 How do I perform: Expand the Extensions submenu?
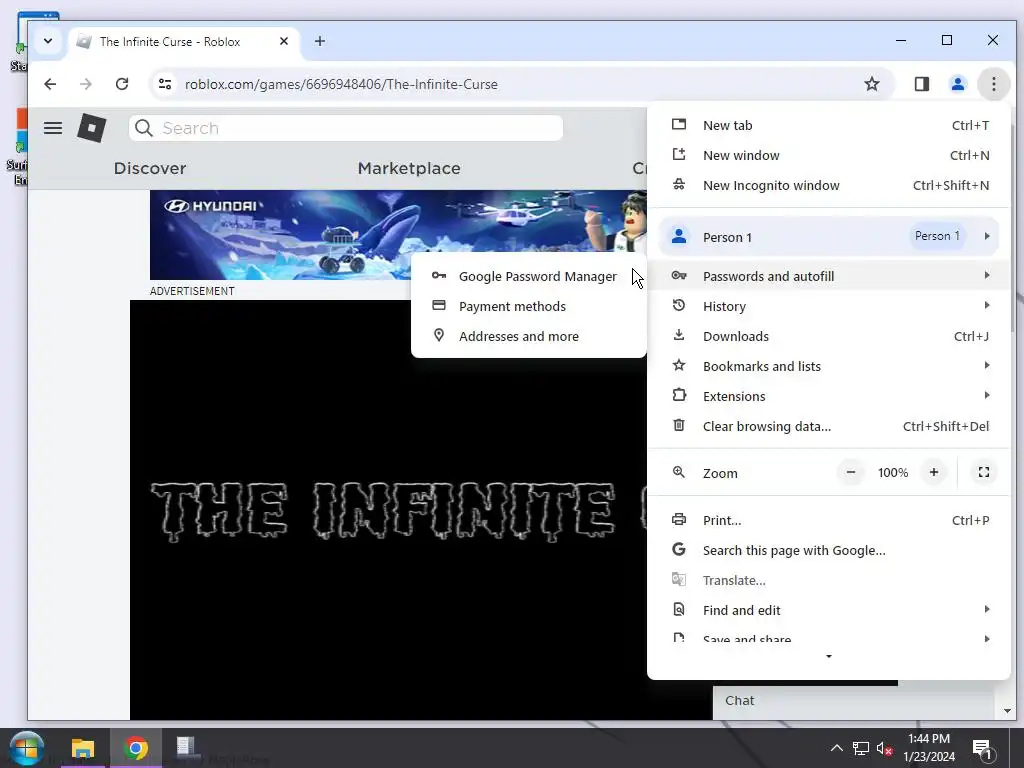(829, 396)
